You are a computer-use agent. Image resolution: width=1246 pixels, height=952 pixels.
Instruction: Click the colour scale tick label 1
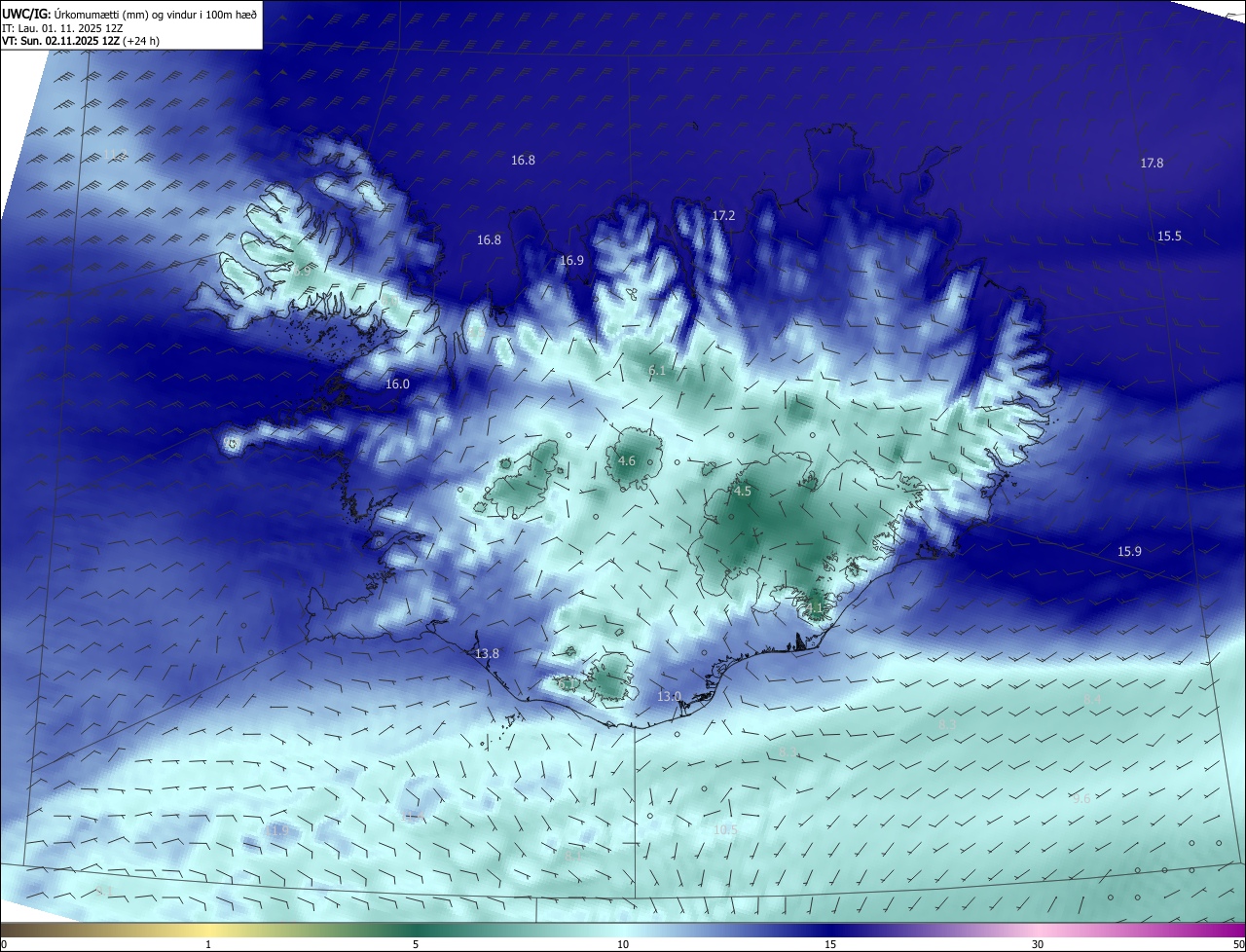[208, 944]
